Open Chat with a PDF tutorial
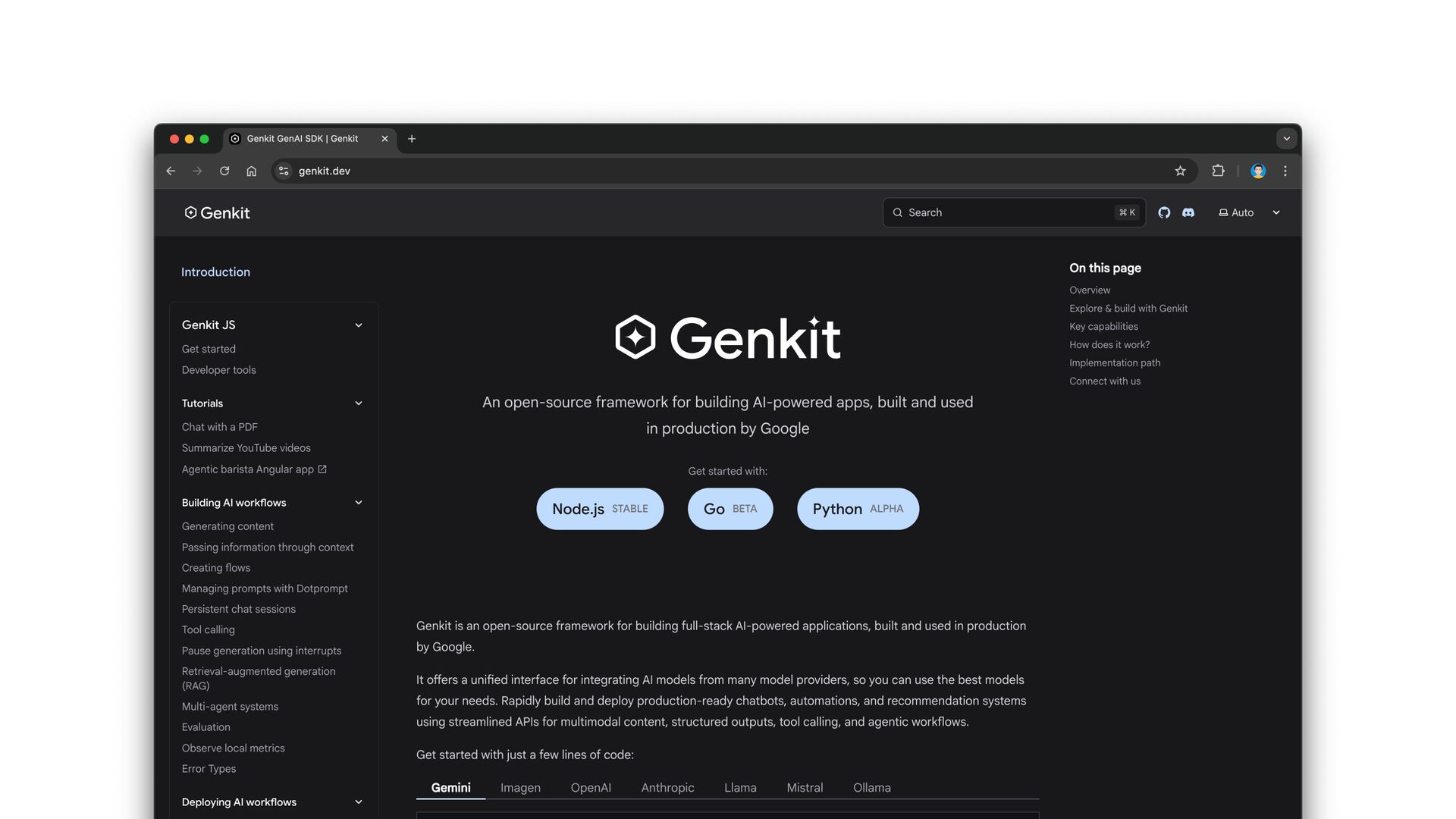Screen dimensions: 1456x819 [x=220, y=427]
